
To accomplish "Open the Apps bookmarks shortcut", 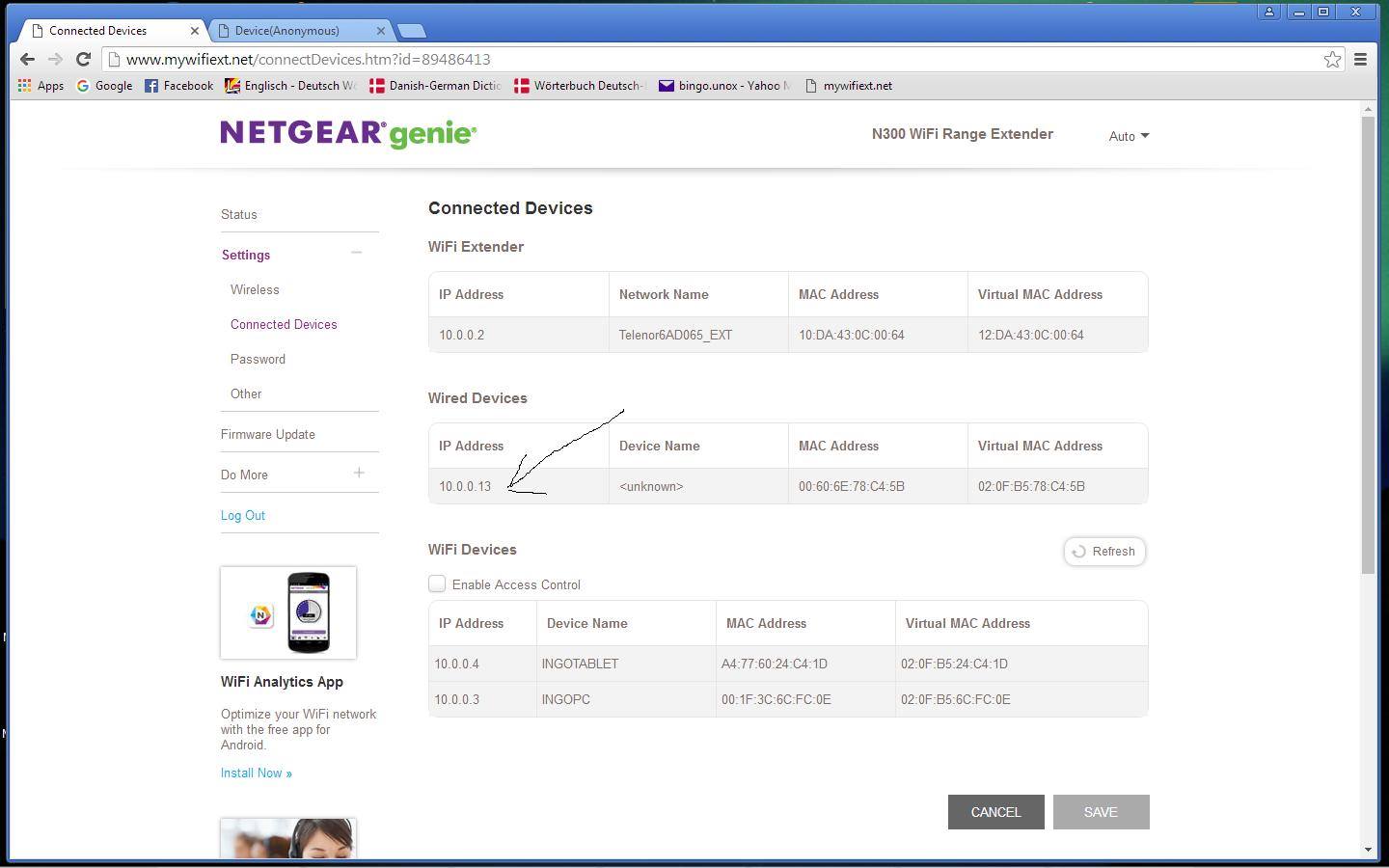I will click(41, 86).
